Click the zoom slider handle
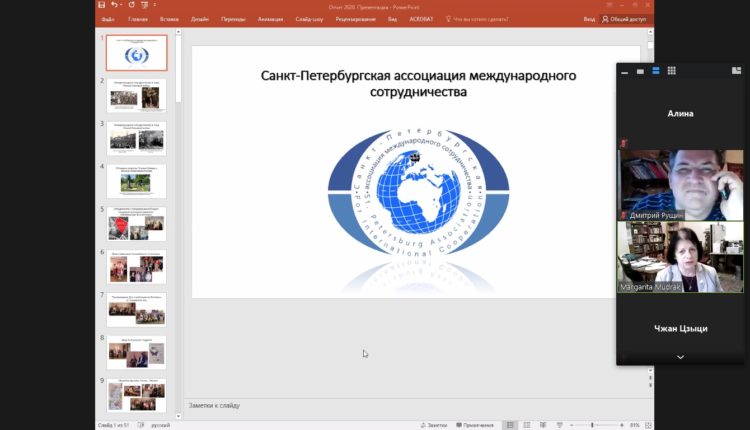Viewport: 750px width, 430px height. click(592, 425)
